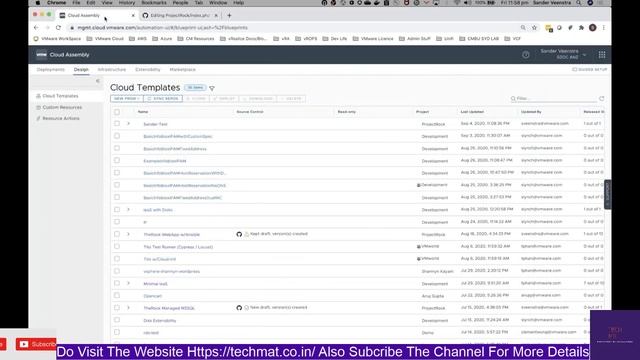The width and height of the screenshot is (640, 360).
Task: Select Resource Actions in the sidebar
Action: pyautogui.click(x=61, y=118)
